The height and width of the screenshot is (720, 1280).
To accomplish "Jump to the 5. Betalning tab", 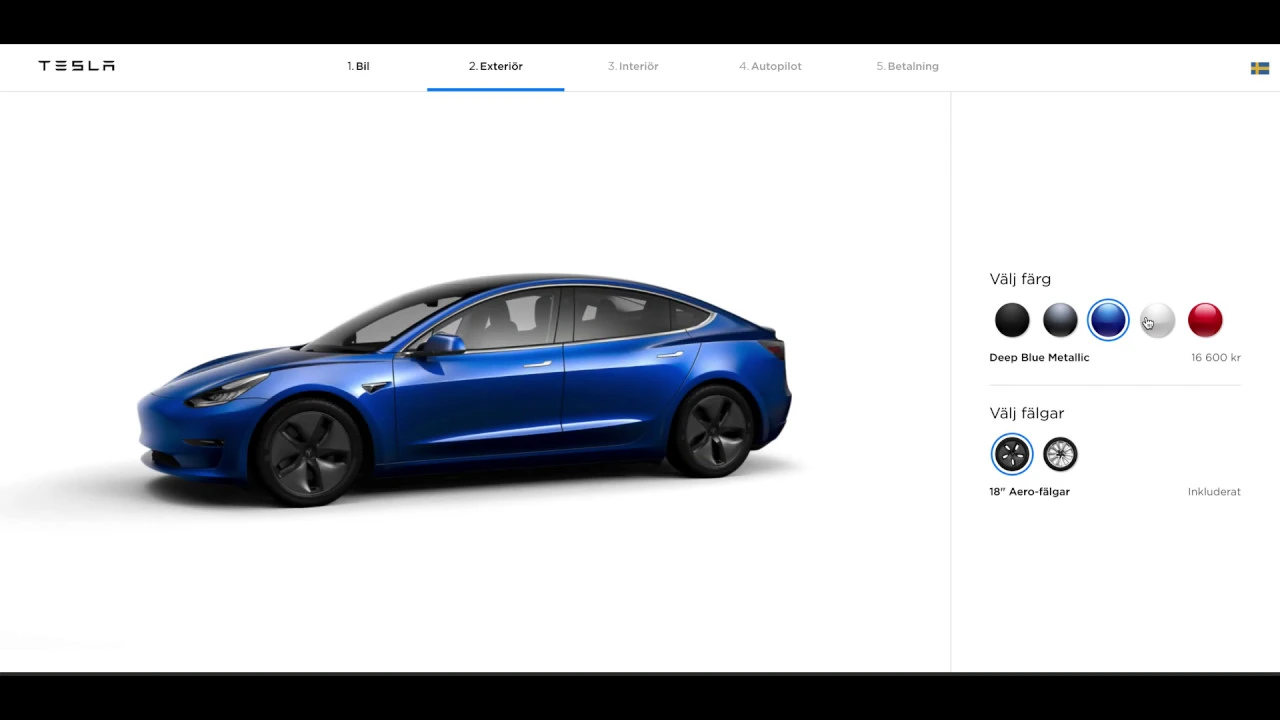I will coord(907,66).
